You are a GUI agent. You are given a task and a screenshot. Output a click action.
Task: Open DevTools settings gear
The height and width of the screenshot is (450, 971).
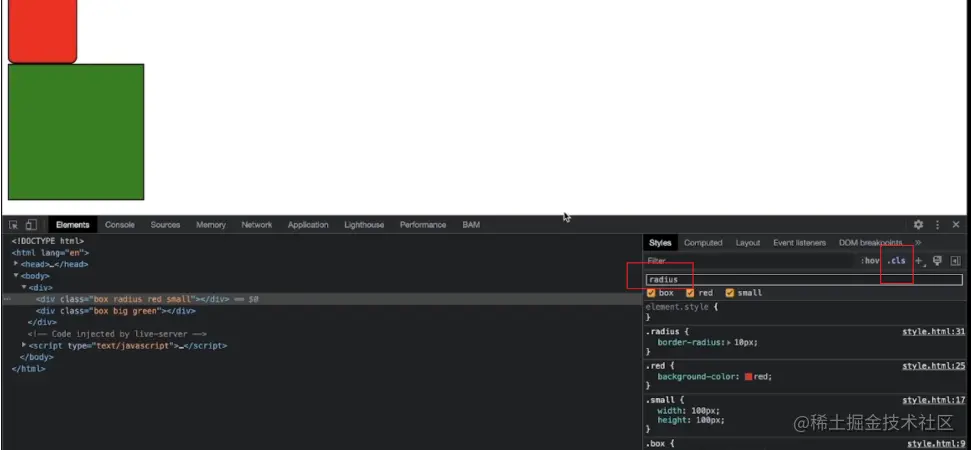[918, 225]
